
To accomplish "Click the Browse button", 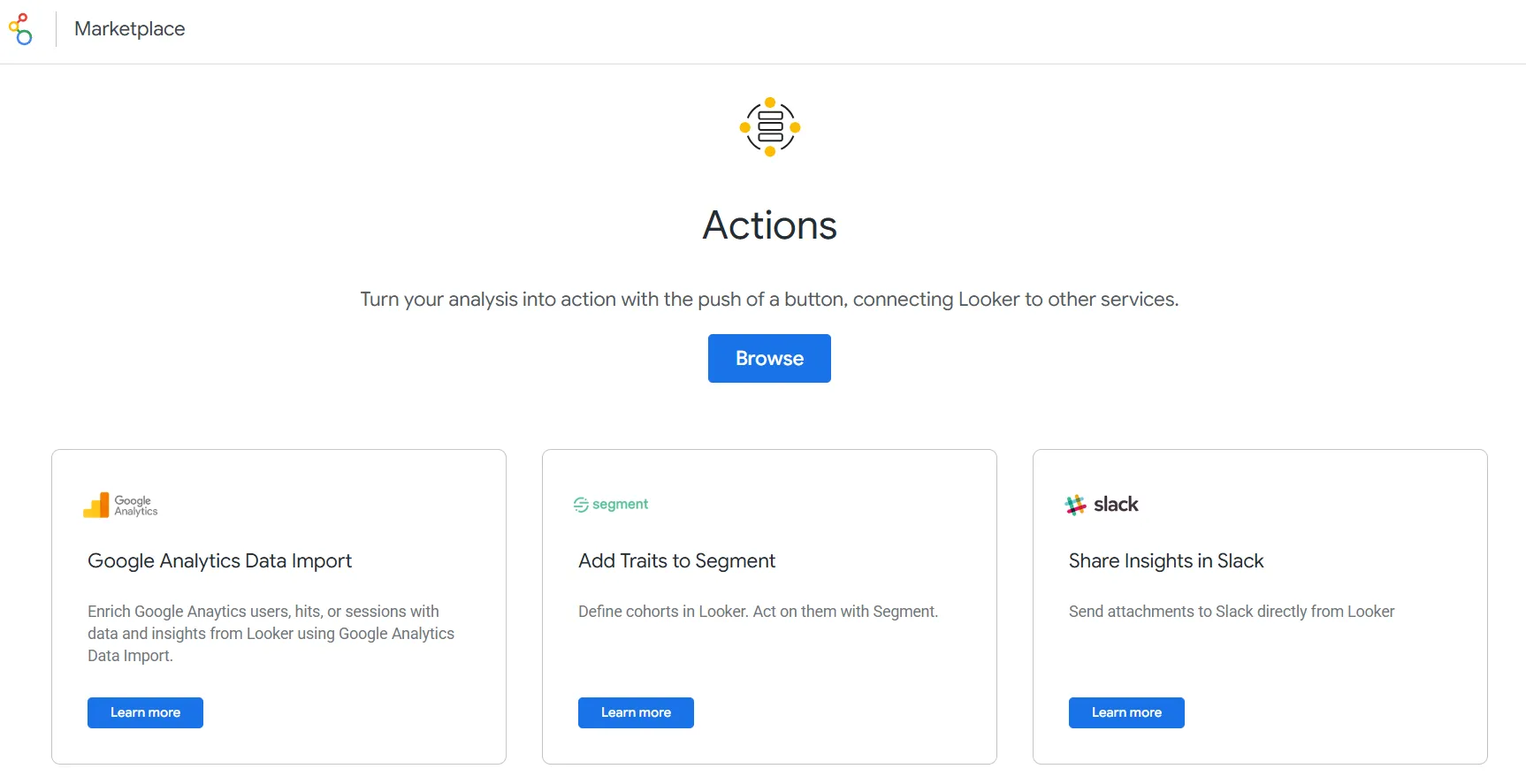I will (x=769, y=358).
